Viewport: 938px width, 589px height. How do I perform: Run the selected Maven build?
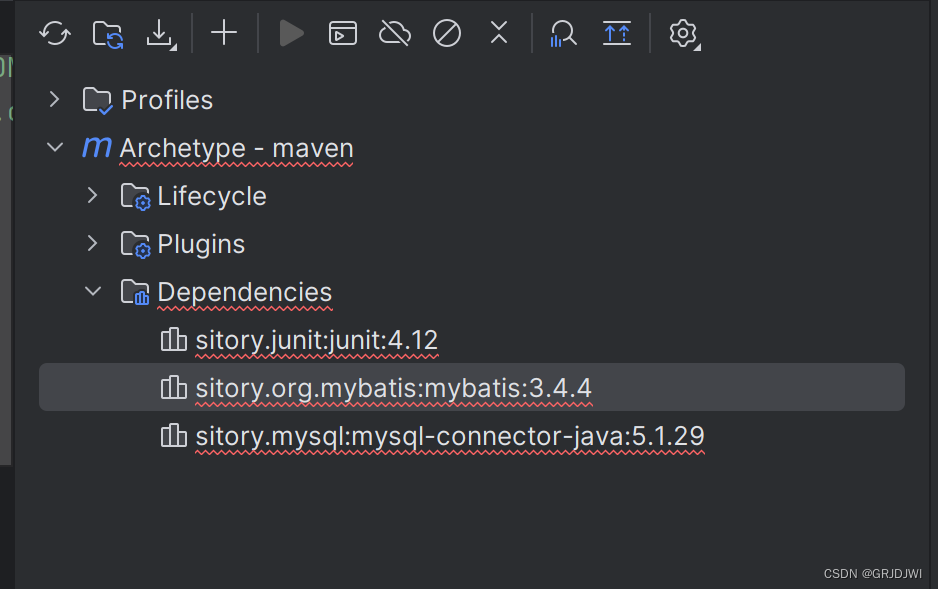(x=291, y=33)
